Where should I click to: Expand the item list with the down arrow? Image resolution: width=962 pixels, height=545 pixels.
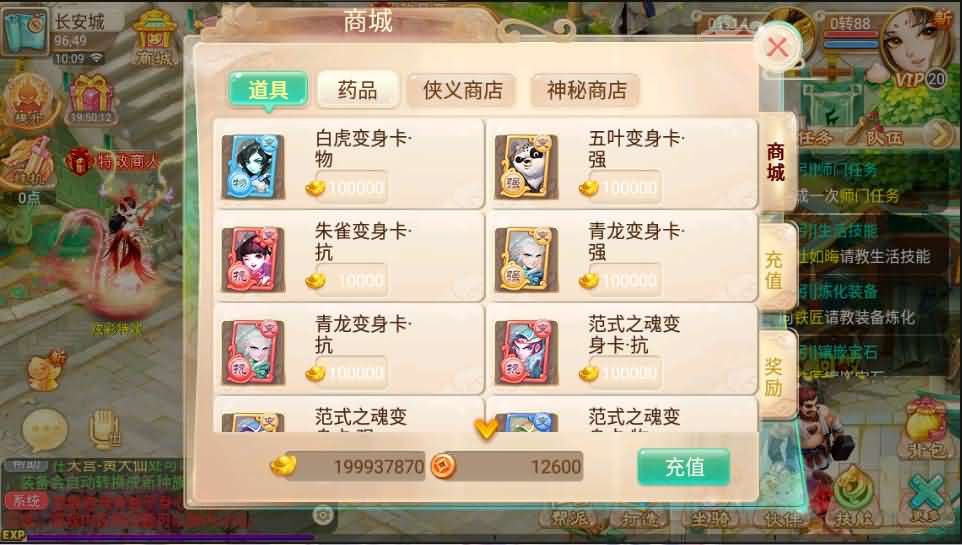point(486,428)
